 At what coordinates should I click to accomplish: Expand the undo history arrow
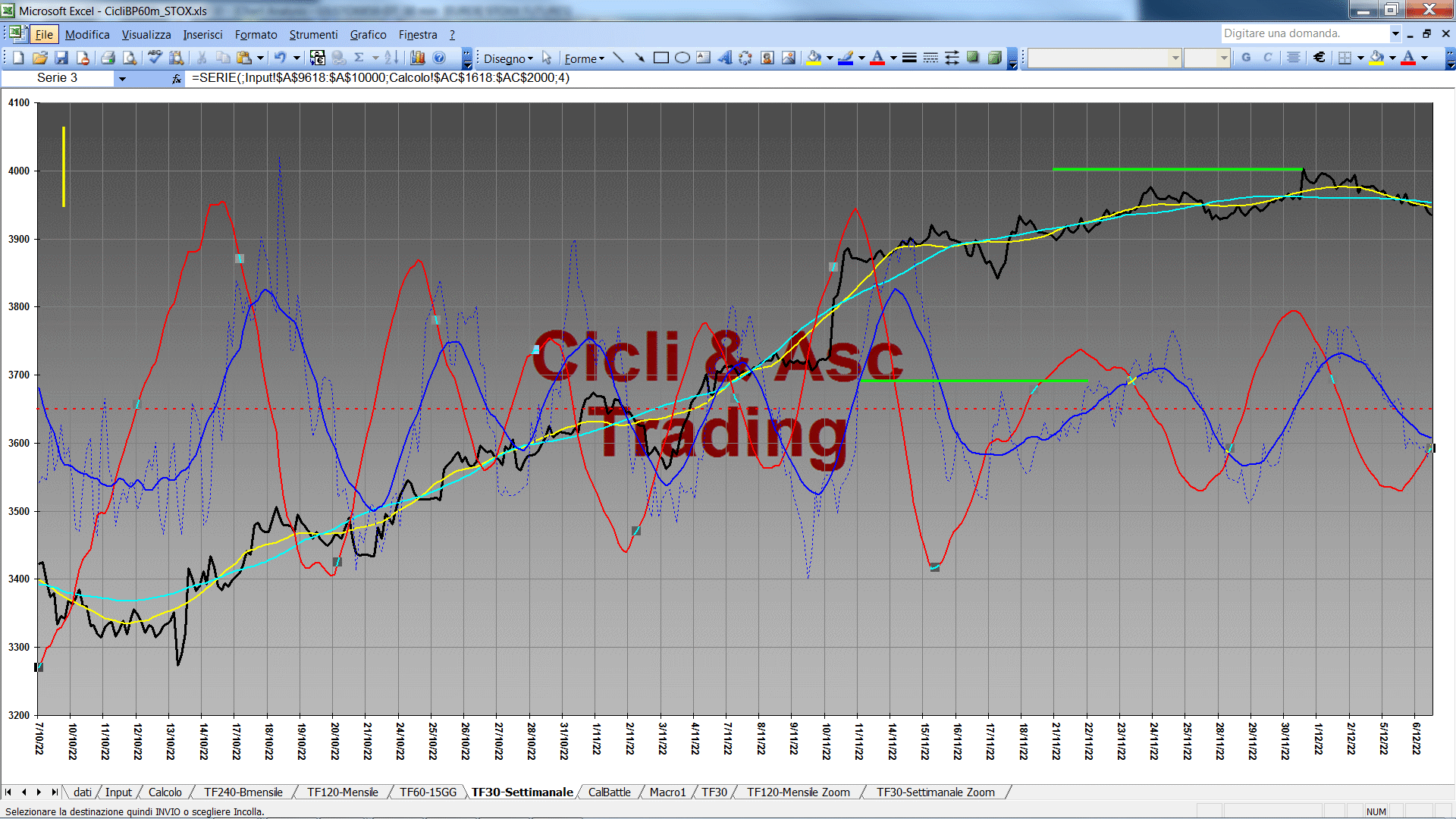coord(297,58)
